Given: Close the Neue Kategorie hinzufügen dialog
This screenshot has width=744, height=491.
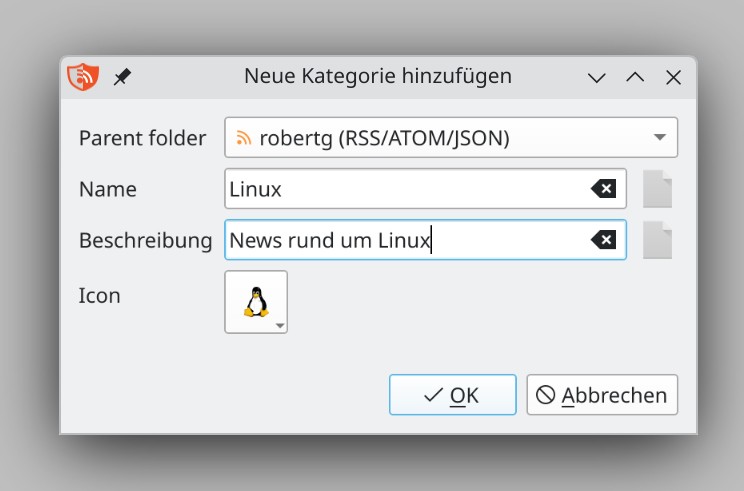Looking at the screenshot, I should (673, 77).
